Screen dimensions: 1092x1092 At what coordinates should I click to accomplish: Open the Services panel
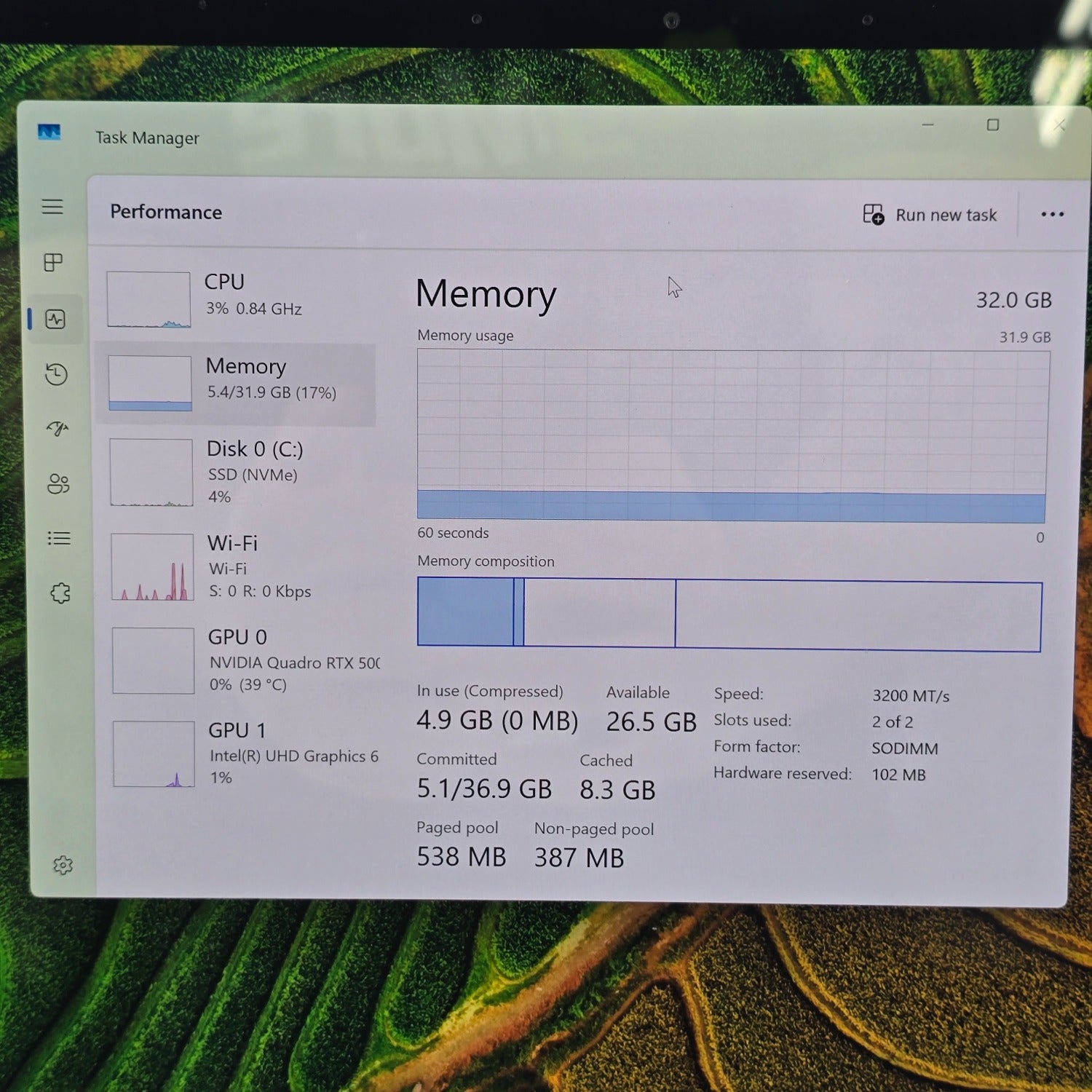[61, 593]
